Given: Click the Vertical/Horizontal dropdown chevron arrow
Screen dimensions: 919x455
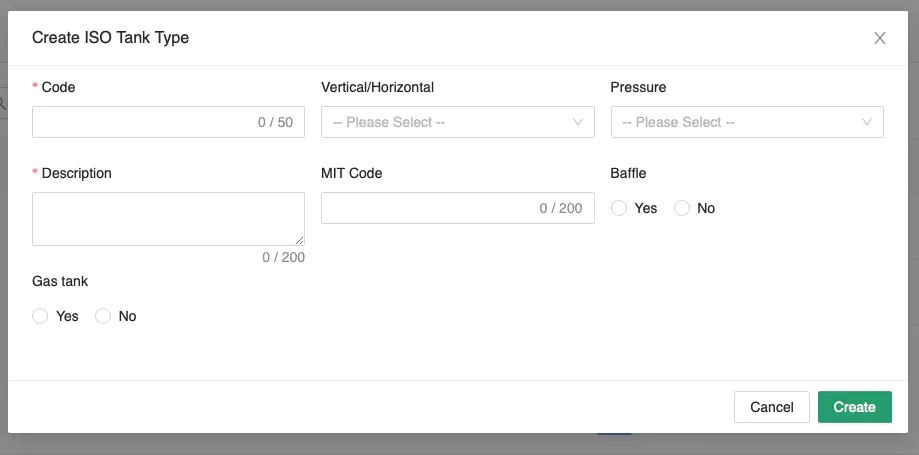Looking at the screenshot, I should coord(578,122).
